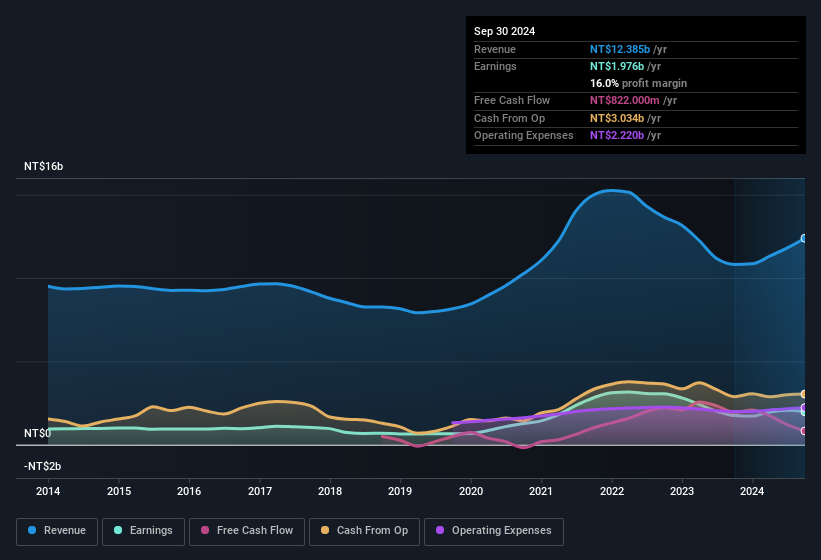821x560 pixels.
Task: Click the NT$822.000m free cash flow value
Action: tap(625, 100)
